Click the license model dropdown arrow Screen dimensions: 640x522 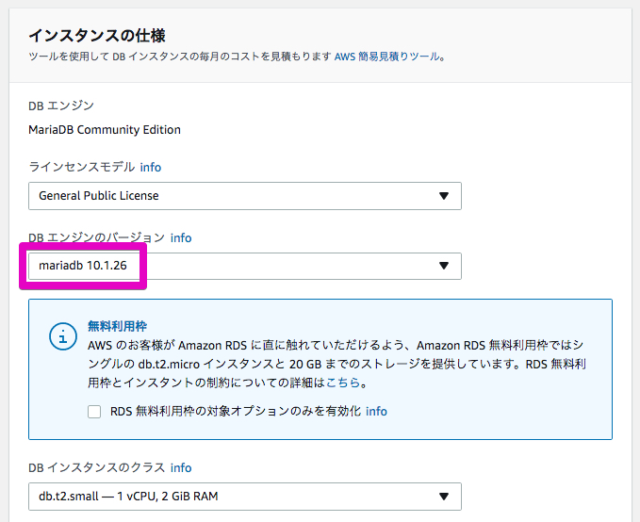(x=444, y=196)
